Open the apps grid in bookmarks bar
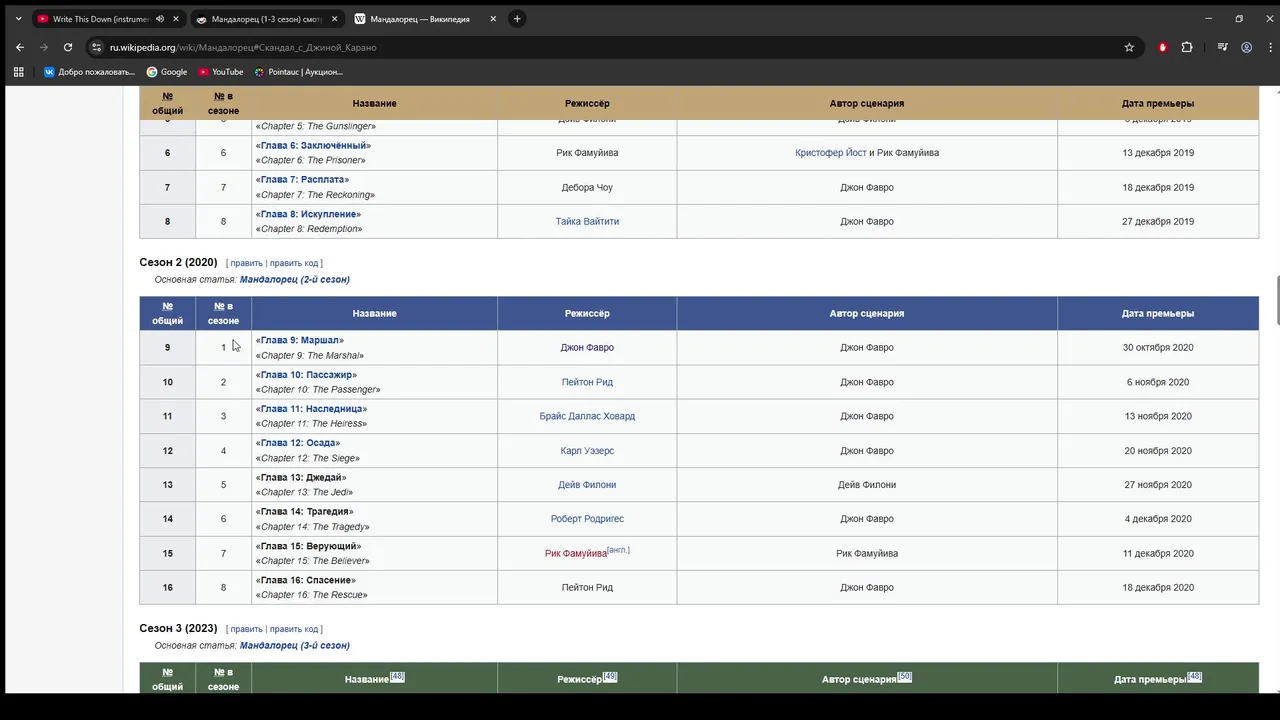The image size is (1280, 720). 18,72
